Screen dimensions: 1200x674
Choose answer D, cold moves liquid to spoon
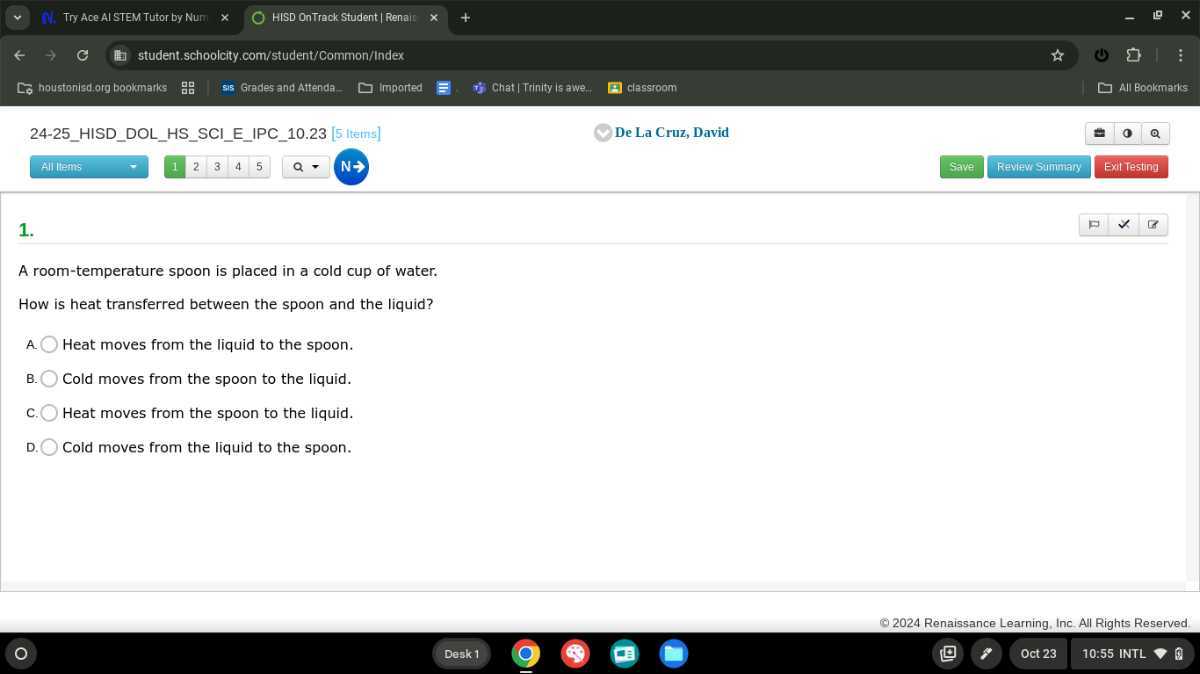49,447
